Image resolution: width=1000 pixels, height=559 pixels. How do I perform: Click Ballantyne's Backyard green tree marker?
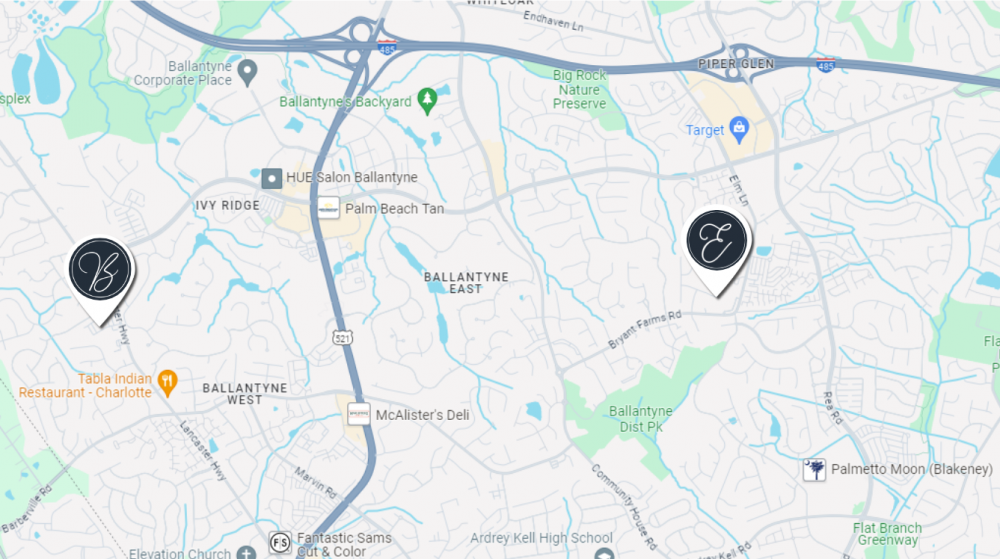427,101
